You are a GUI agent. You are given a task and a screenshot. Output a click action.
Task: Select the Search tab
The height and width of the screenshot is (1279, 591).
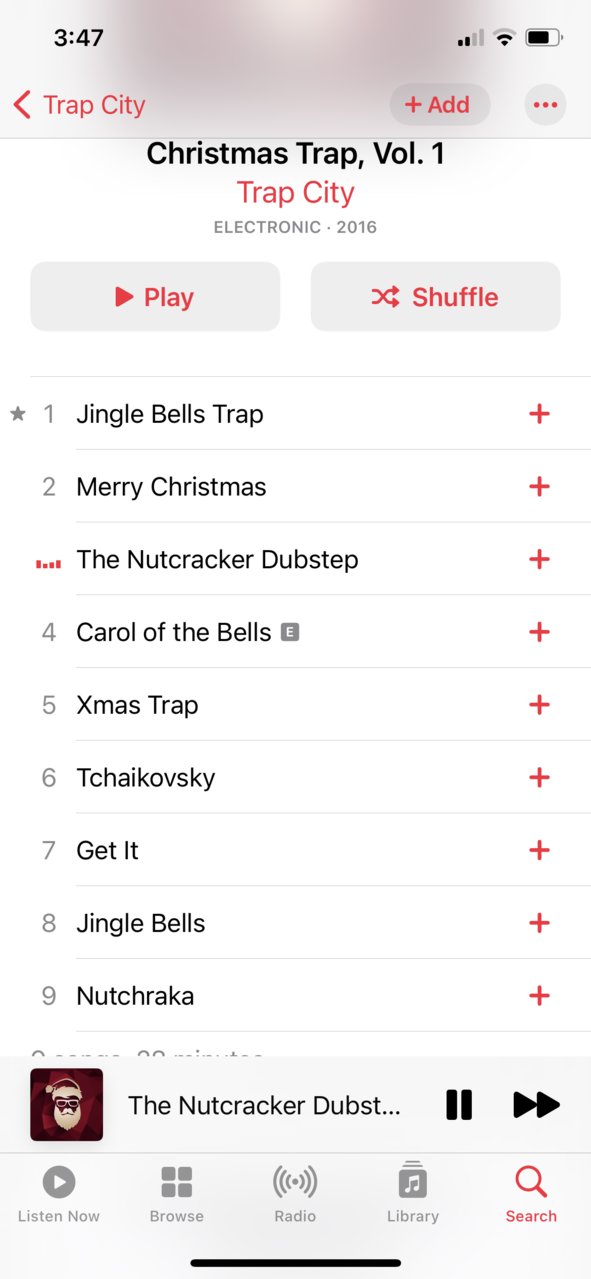click(531, 1193)
